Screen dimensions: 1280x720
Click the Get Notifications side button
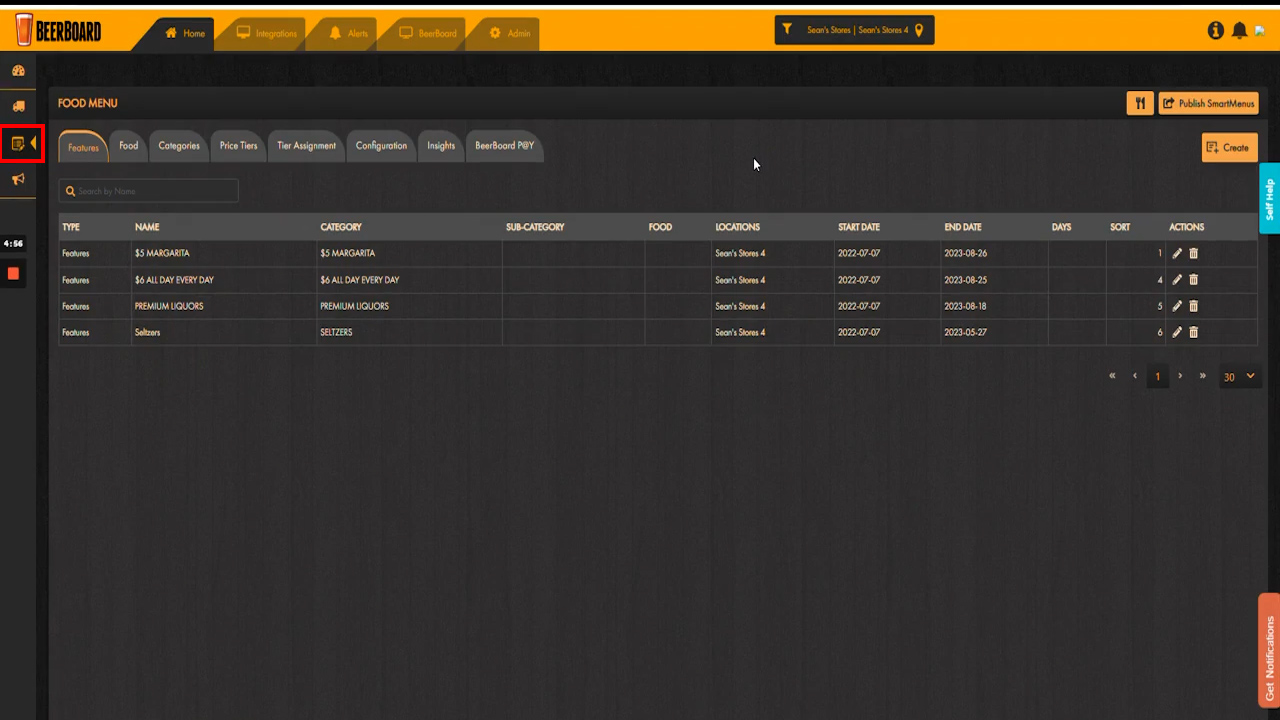pos(1269,651)
